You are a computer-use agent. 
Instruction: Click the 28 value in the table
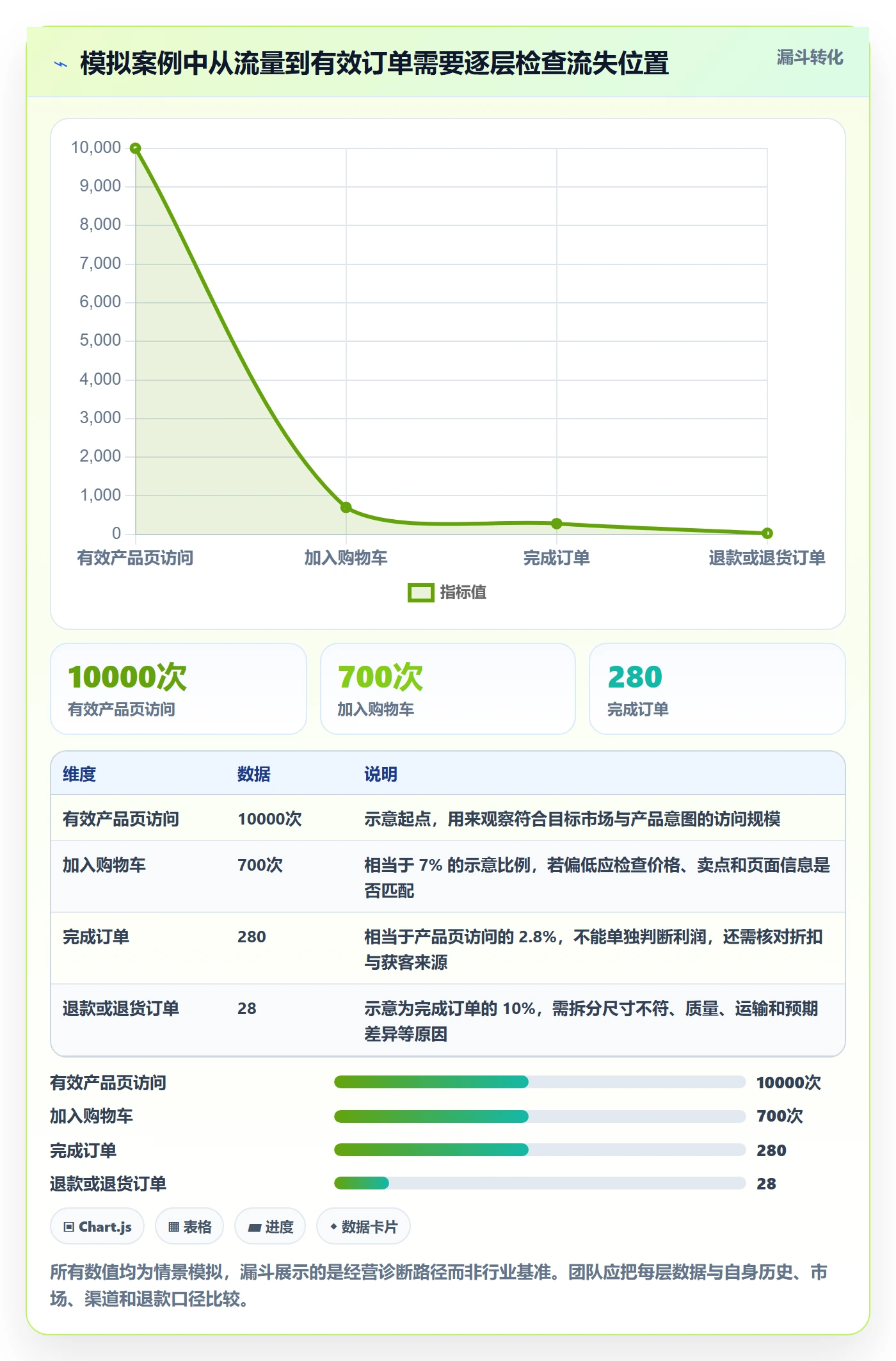(247, 1008)
